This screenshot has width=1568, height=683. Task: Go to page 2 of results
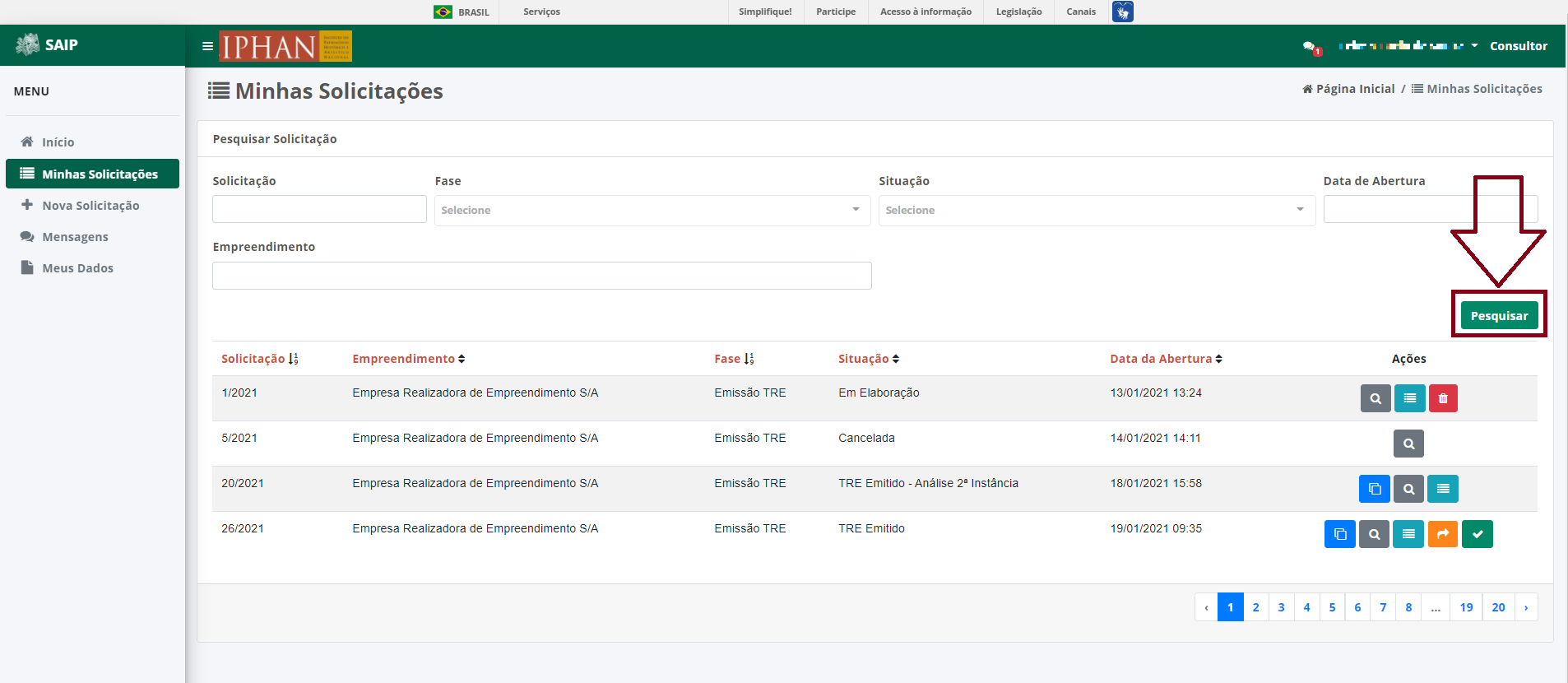1255,607
